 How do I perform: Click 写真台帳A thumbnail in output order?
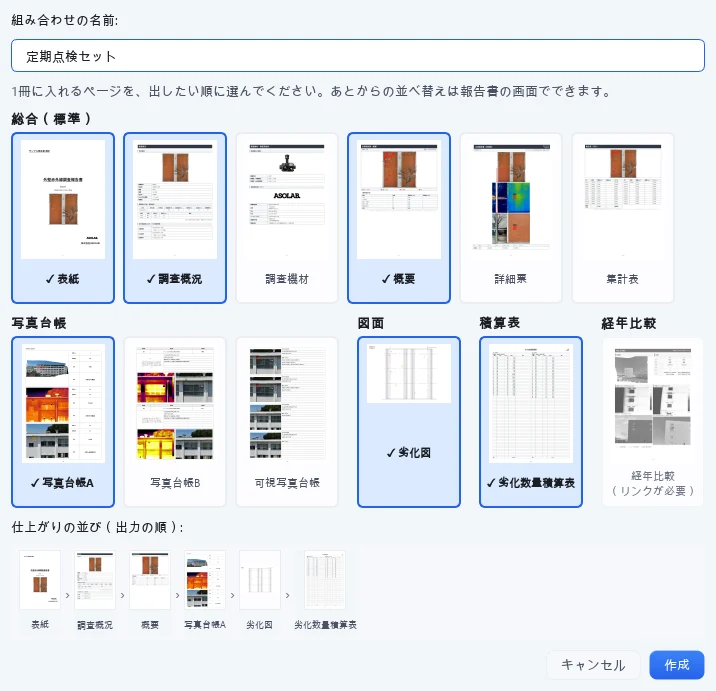(205, 580)
